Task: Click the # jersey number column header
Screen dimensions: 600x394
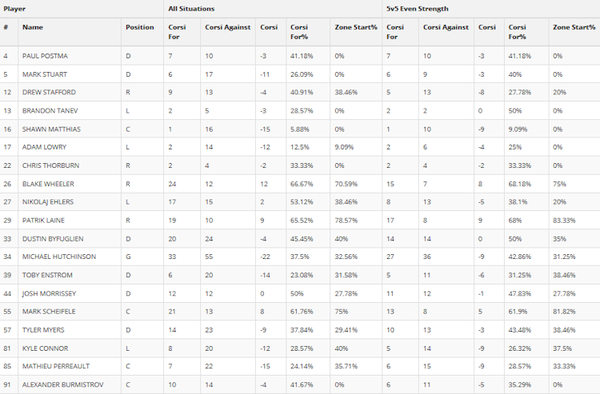Action: [x=6, y=27]
